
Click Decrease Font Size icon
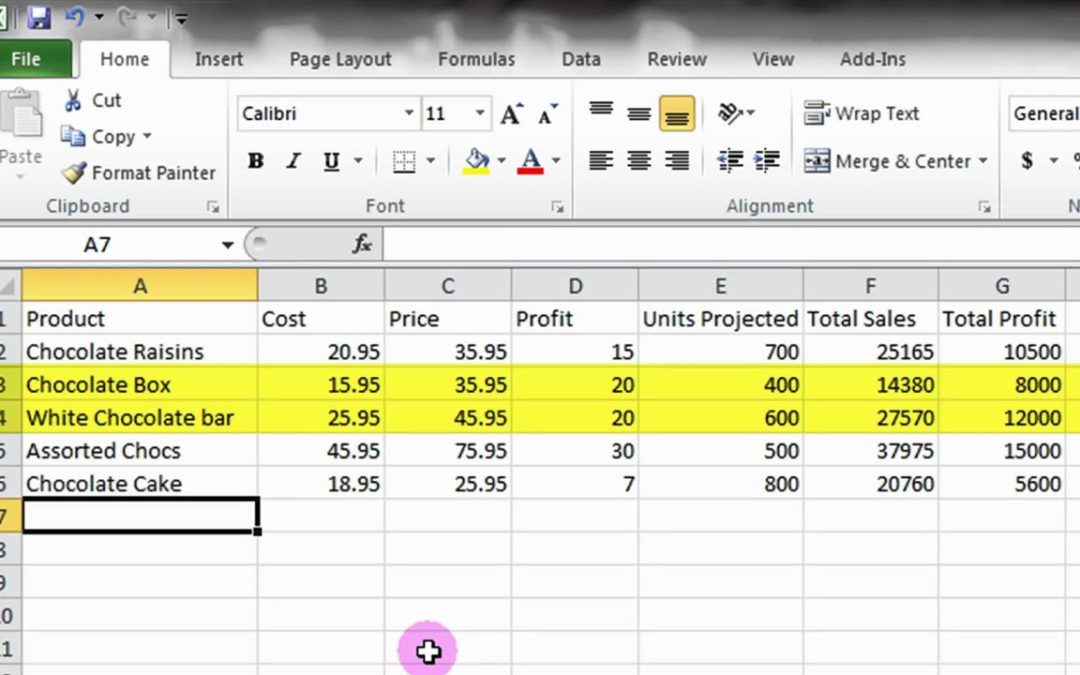coord(548,114)
